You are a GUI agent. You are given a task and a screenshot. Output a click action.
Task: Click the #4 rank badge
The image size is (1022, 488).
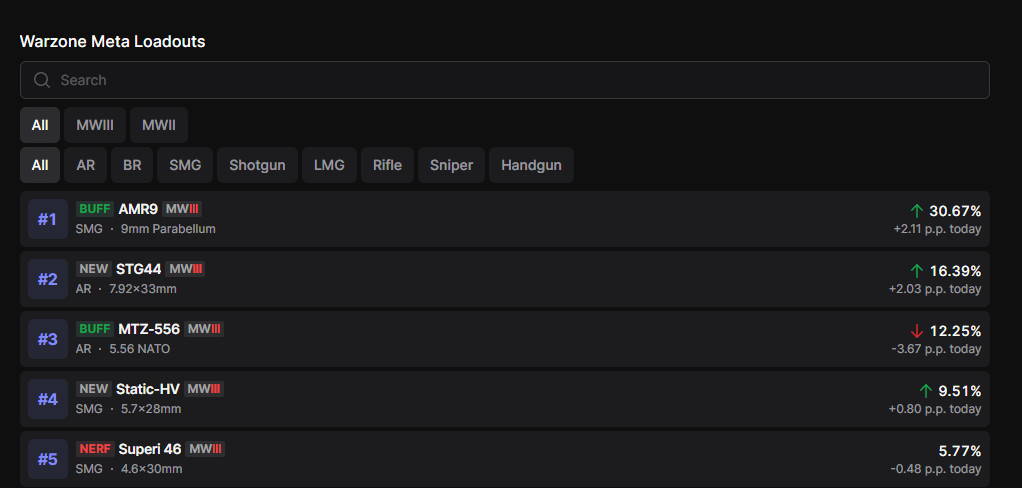coord(48,399)
